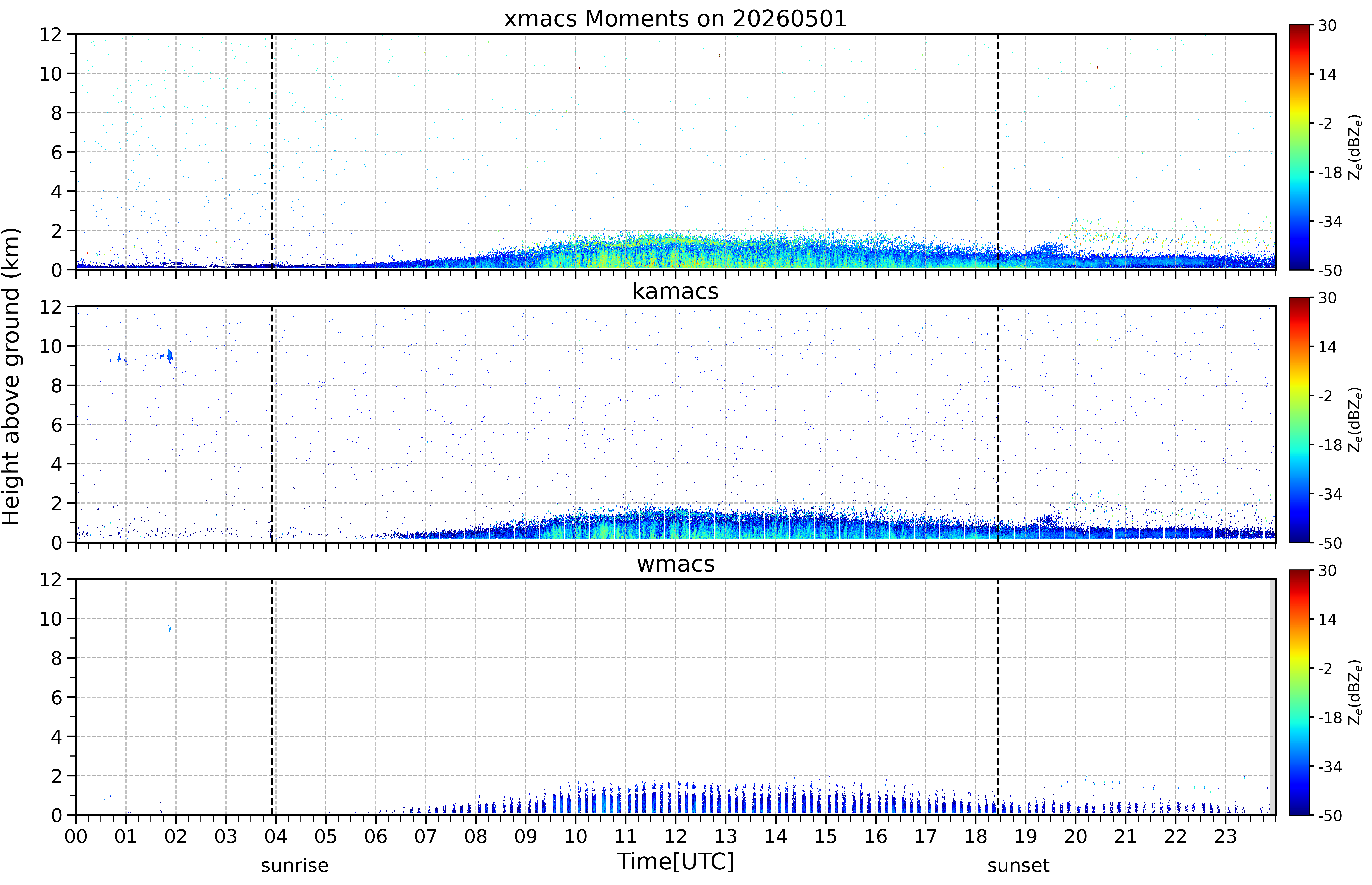Click the '-34' tick on kamacs colorbar
This screenshot has width=1372, height=885.
(x=1330, y=494)
